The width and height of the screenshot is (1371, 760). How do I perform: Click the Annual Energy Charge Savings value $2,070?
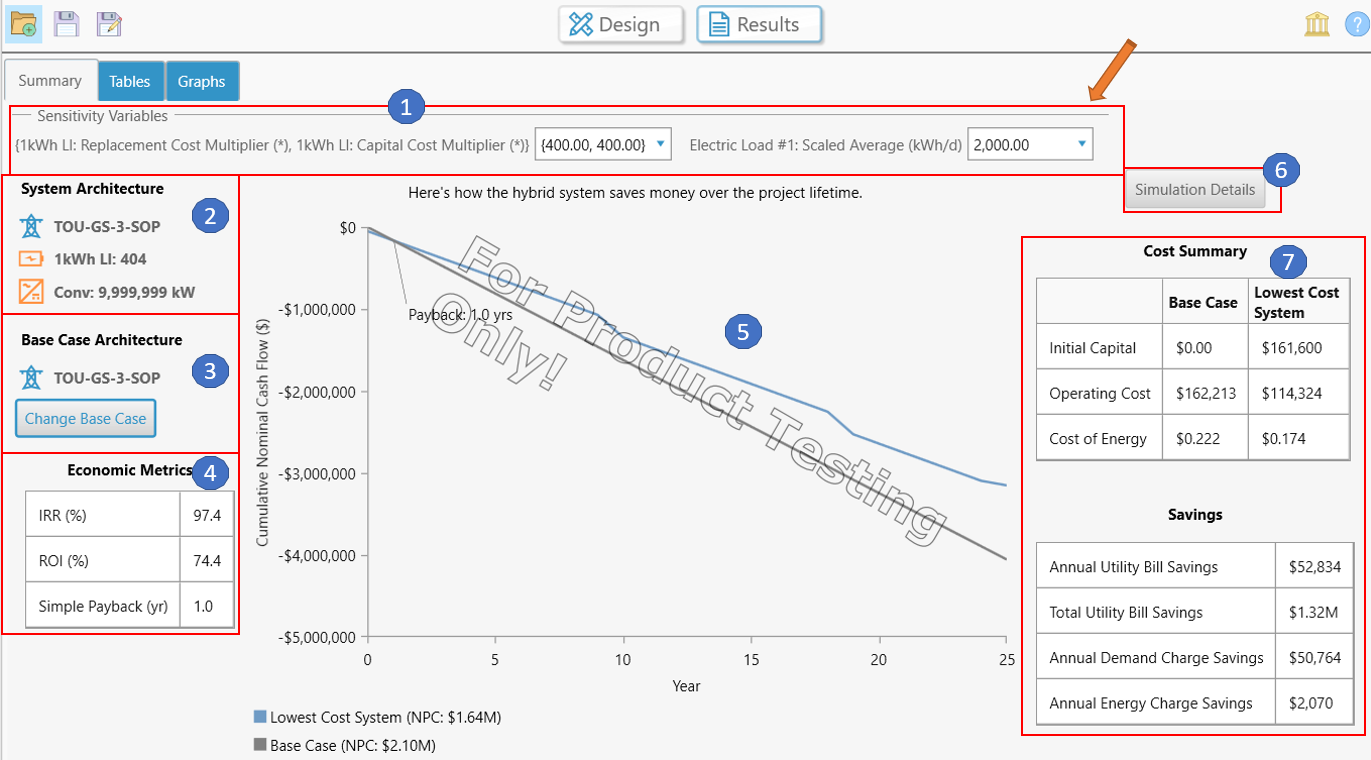pos(1312,703)
